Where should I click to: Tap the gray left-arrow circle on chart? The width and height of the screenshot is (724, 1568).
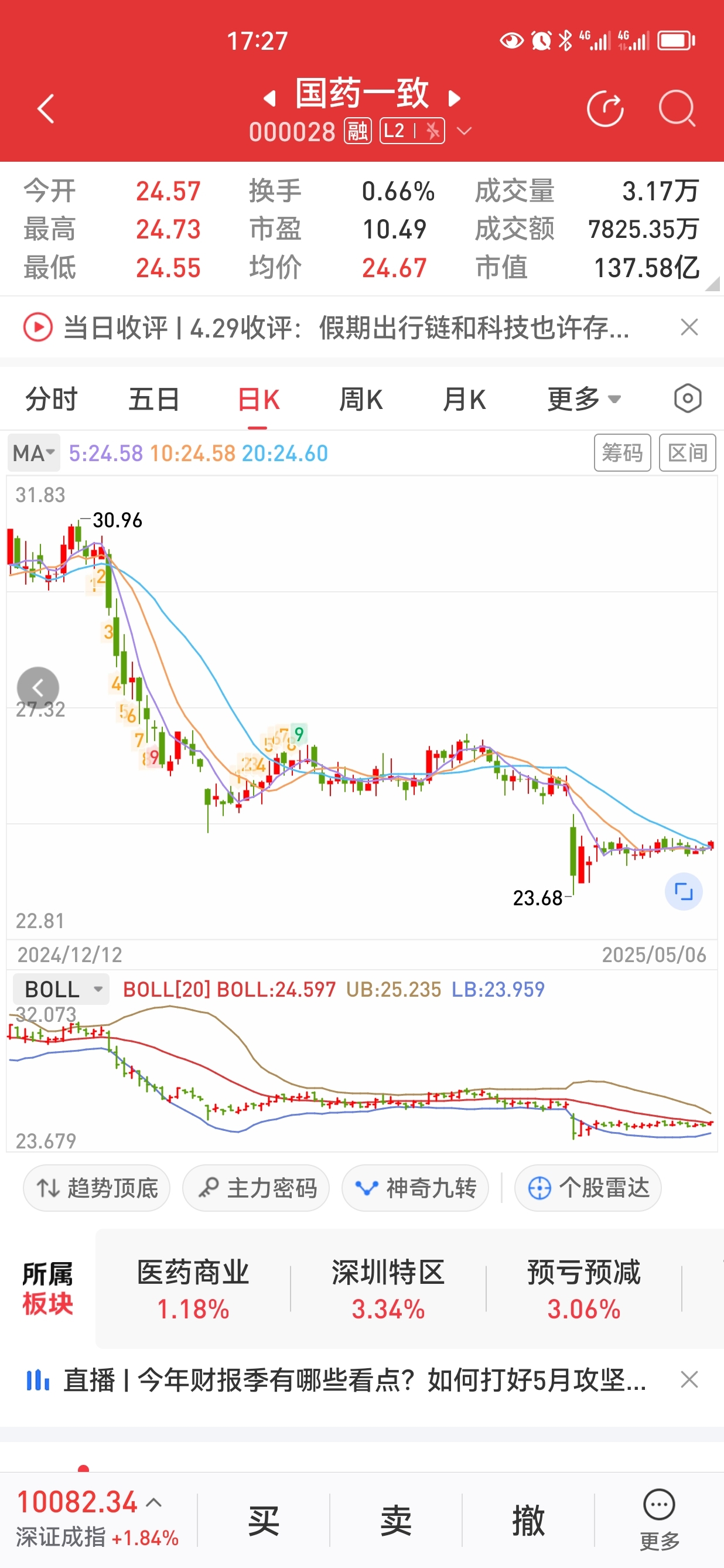pos(37,688)
